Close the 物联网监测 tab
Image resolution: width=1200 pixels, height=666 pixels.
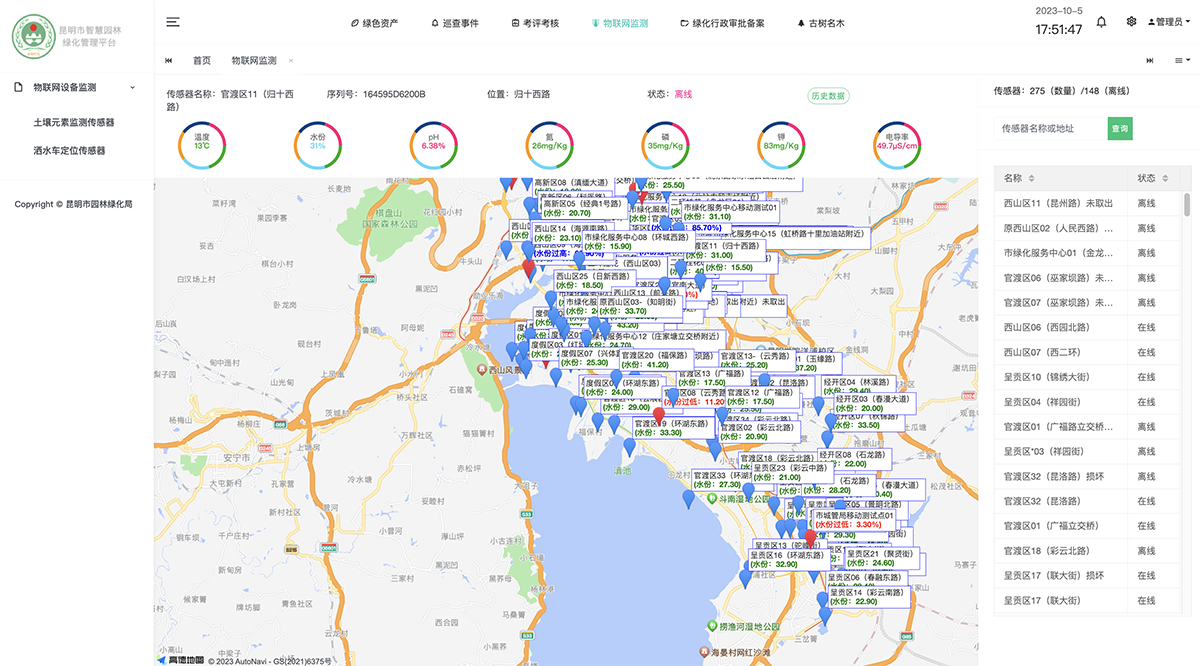pos(291,61)
